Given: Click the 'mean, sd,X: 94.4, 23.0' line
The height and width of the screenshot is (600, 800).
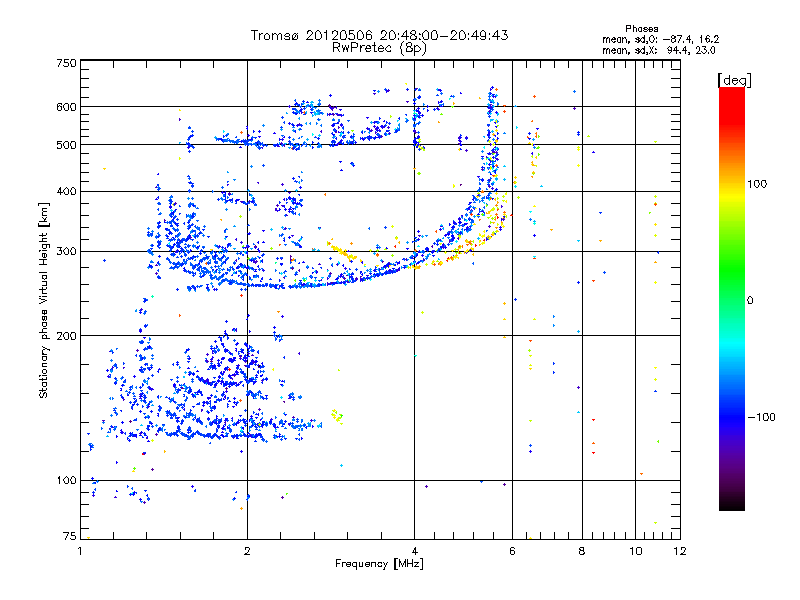Looking at the screenshot, I should 659,50.
